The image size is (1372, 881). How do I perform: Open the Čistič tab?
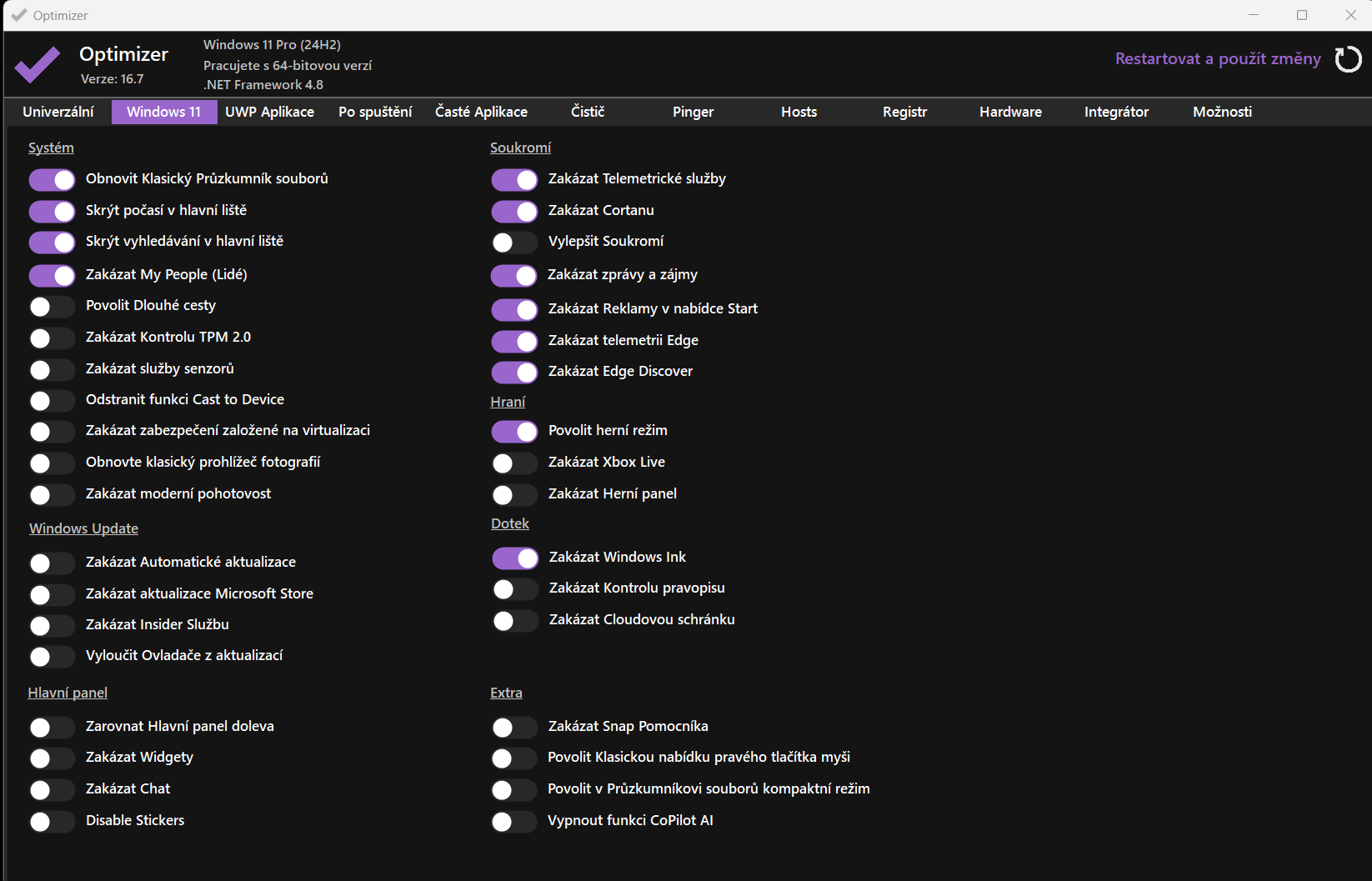point(588,112)
